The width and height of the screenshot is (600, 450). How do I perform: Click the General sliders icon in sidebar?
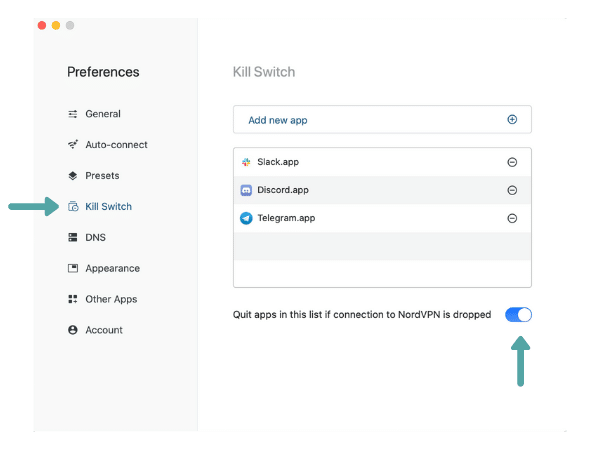(72, 114)
